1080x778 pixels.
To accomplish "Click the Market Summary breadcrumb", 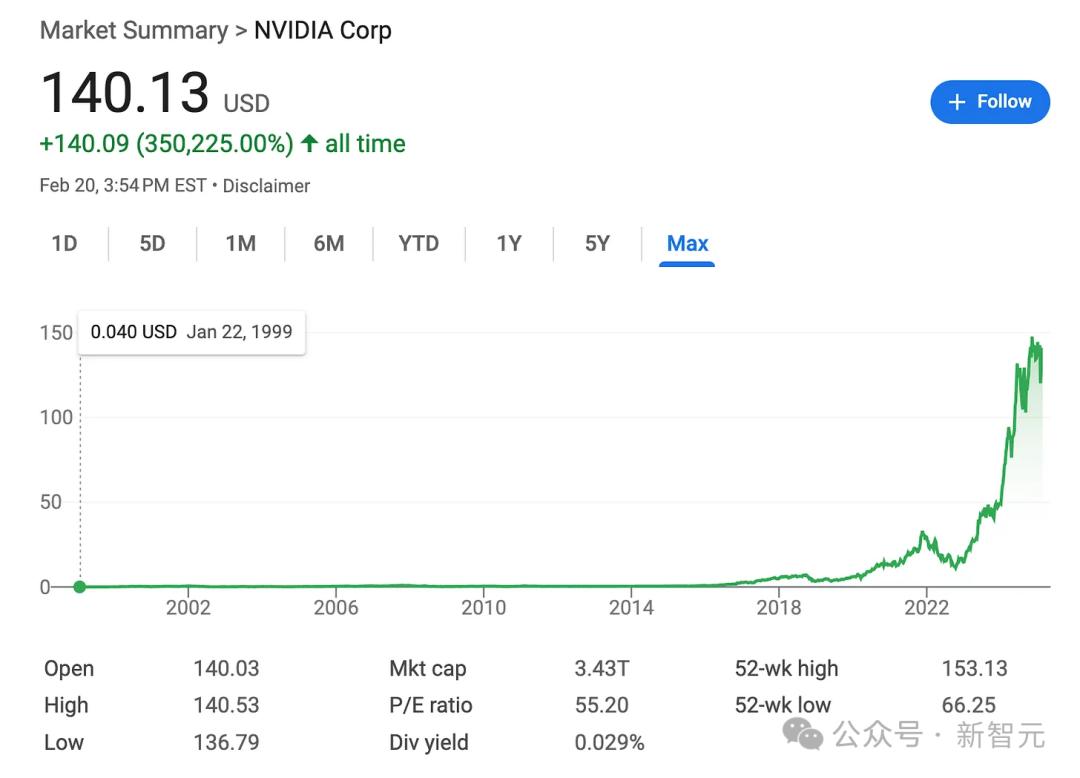I will click(x=133, y=30).
